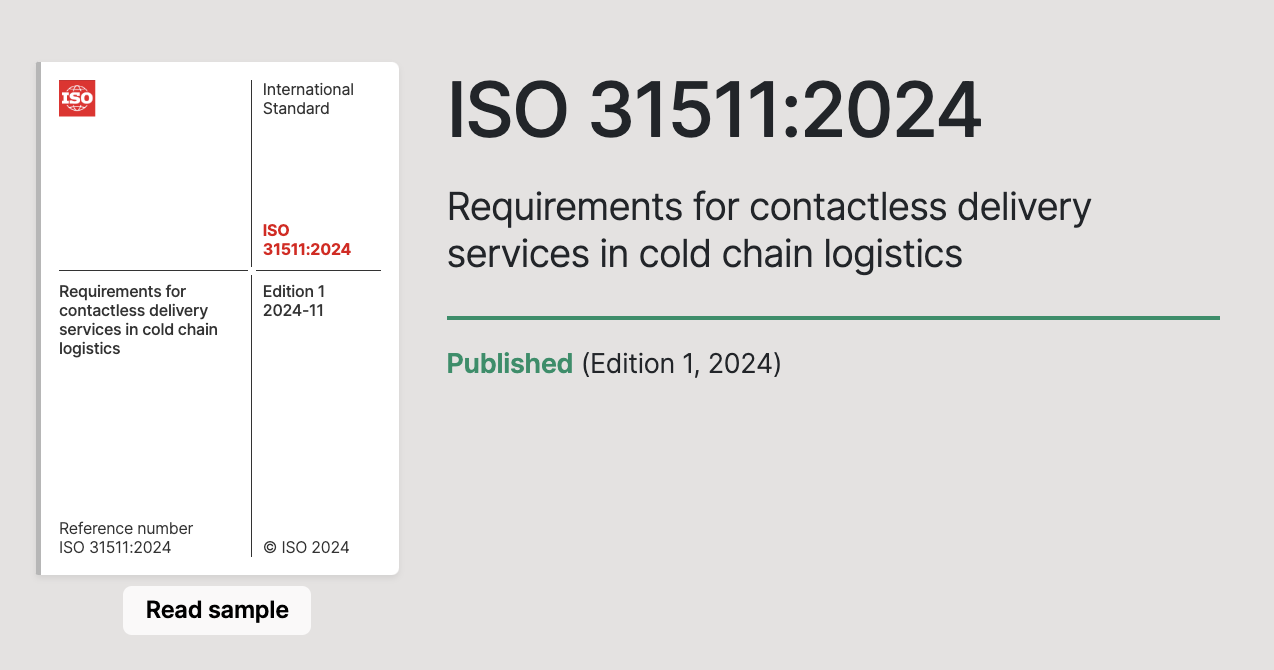The height and width of the screenshot is (670, 1274).
Task: Click the red ISO logo on cover
Action: (x=77, y=98)
